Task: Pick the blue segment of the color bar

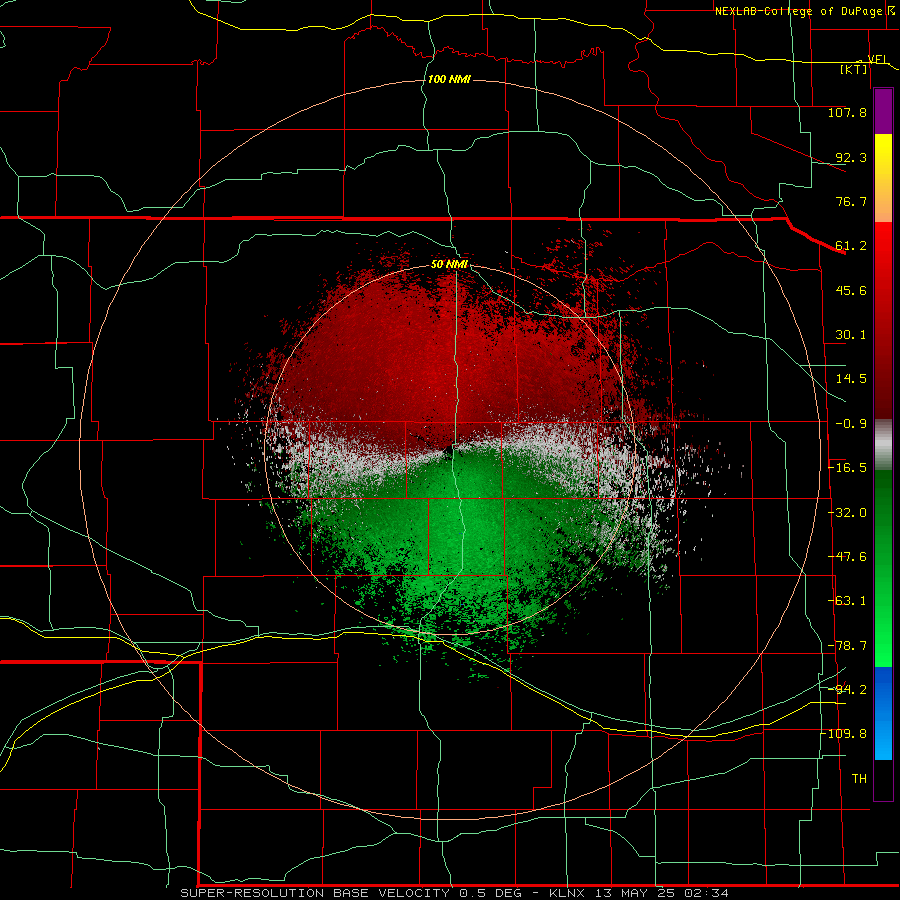Action: coord(883,713)
